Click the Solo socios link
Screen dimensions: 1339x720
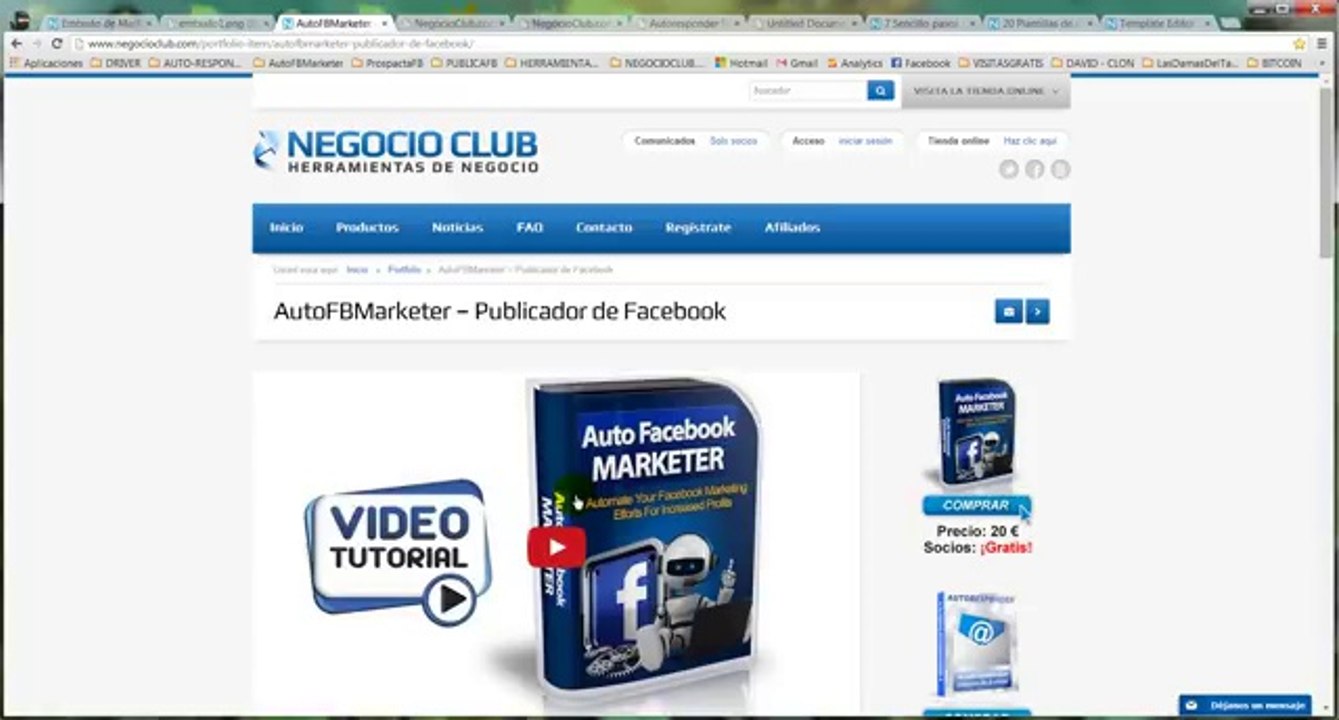[x=733, y=141]
